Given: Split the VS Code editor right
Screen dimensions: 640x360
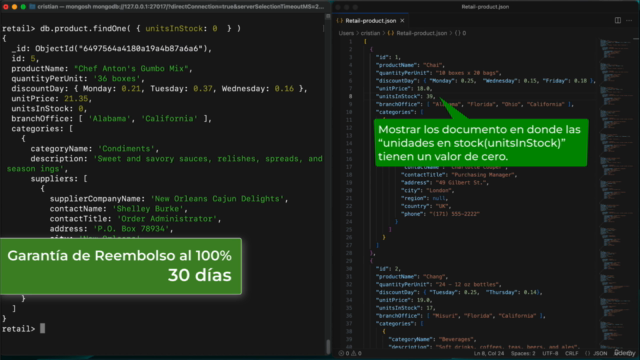Looking at the screenshot, I should (618, 20).
